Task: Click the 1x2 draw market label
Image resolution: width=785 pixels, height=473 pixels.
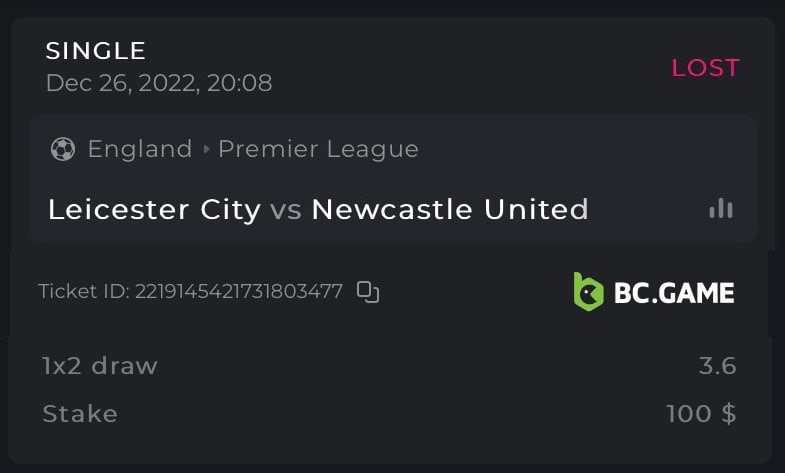Action: 100,366
